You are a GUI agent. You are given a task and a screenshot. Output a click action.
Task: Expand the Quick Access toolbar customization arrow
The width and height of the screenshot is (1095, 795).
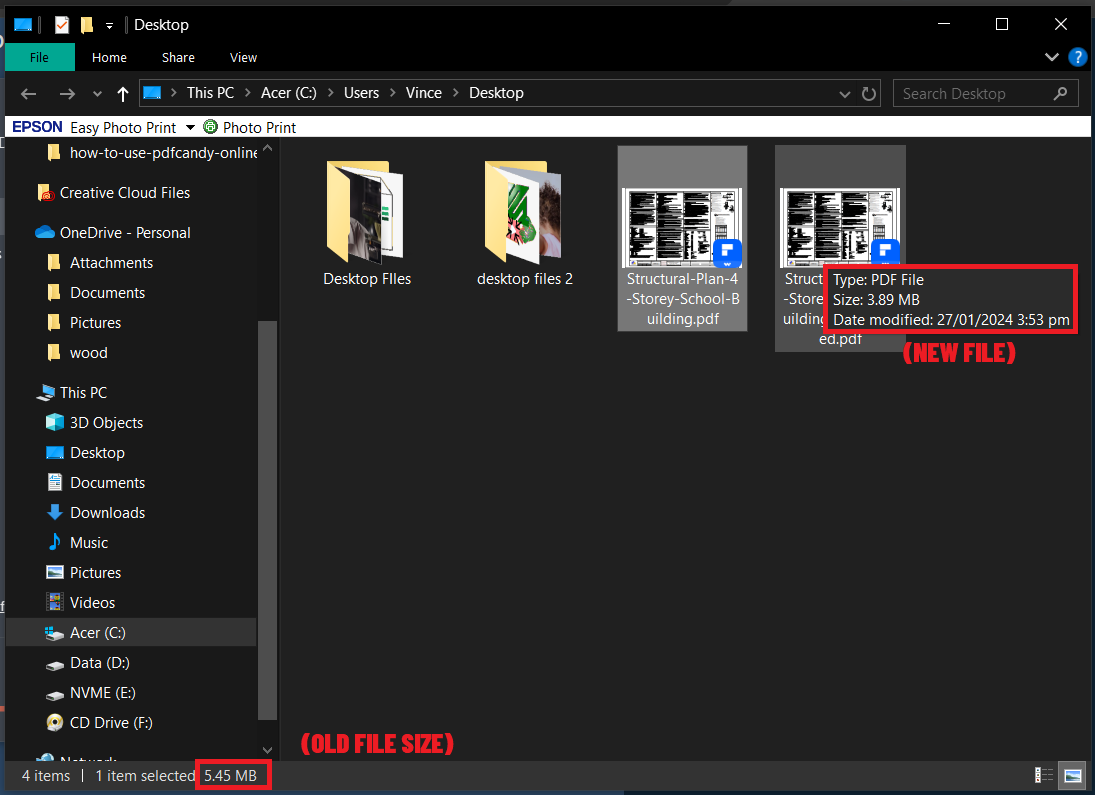(108, 24)
